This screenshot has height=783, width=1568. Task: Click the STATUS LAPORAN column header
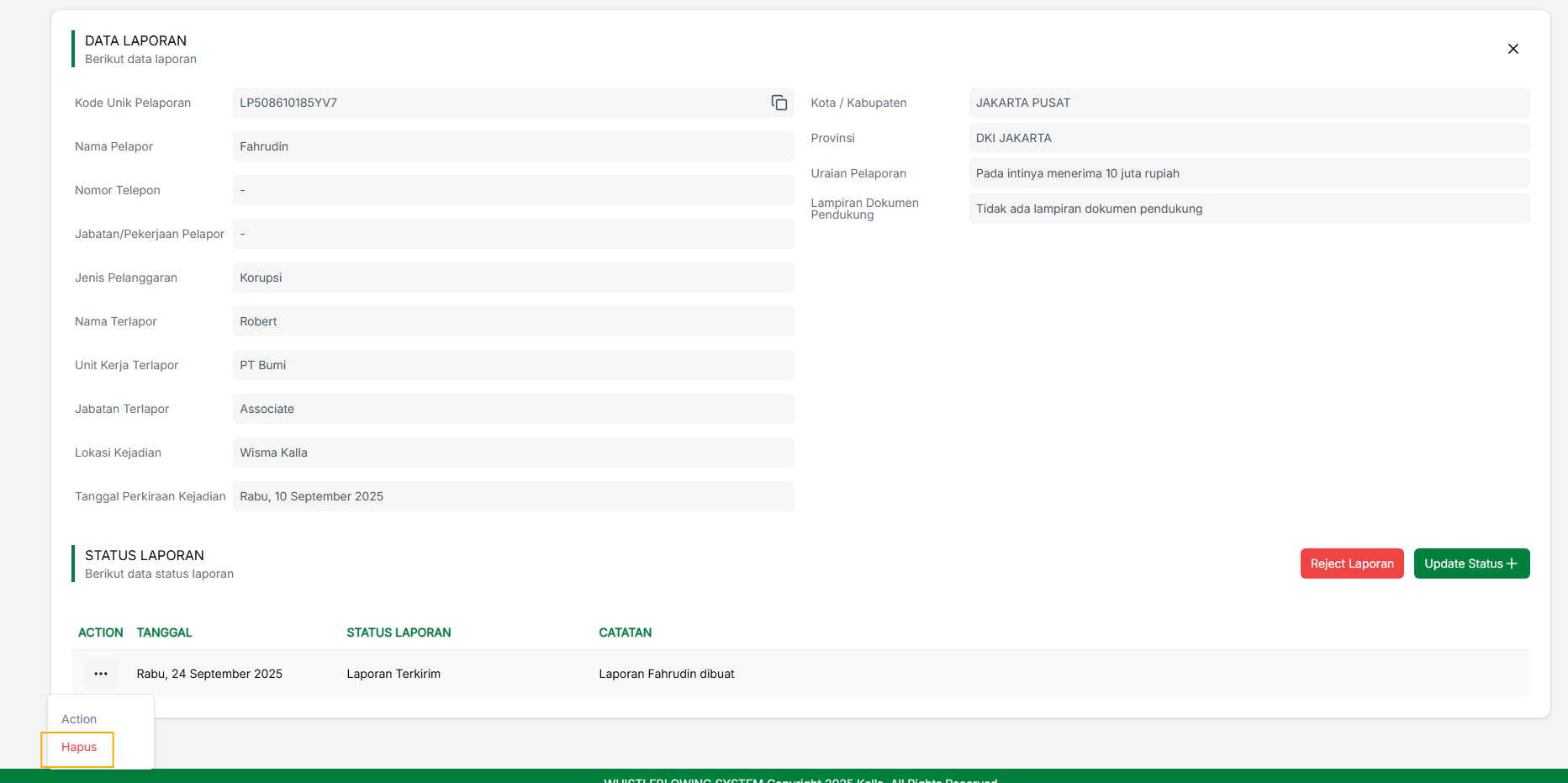(x=399, y=632)
